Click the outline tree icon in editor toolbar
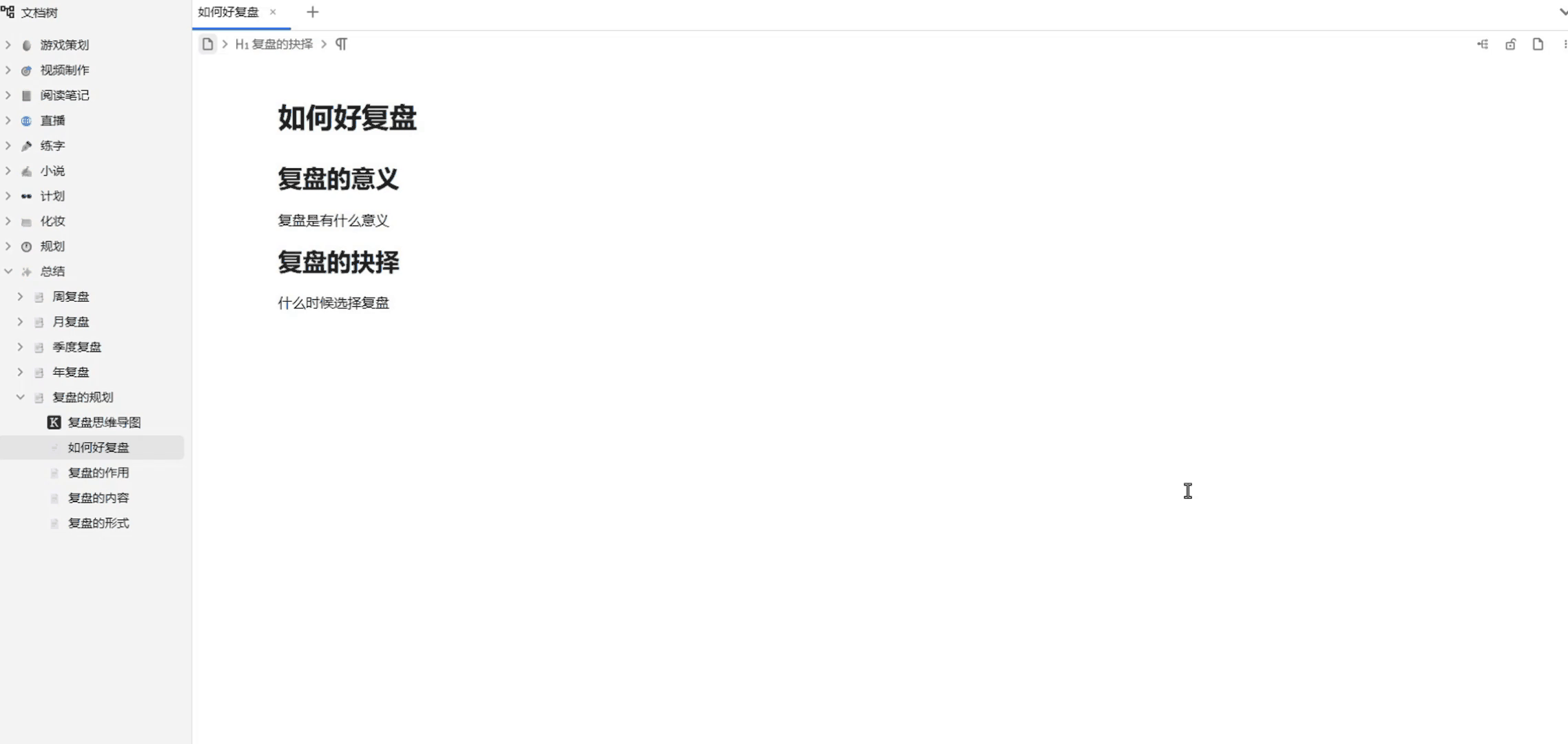 (1483, 45)
